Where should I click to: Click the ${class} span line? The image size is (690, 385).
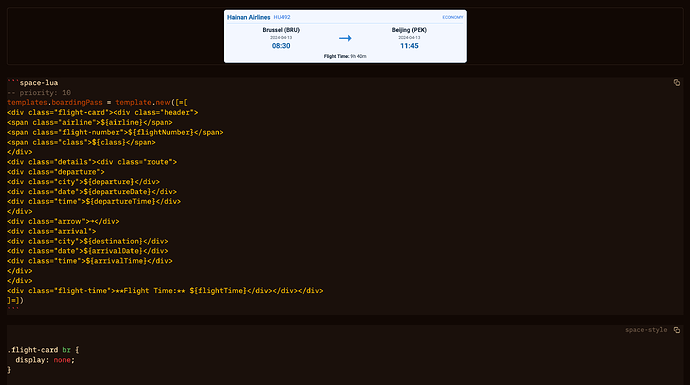[81, 143]
